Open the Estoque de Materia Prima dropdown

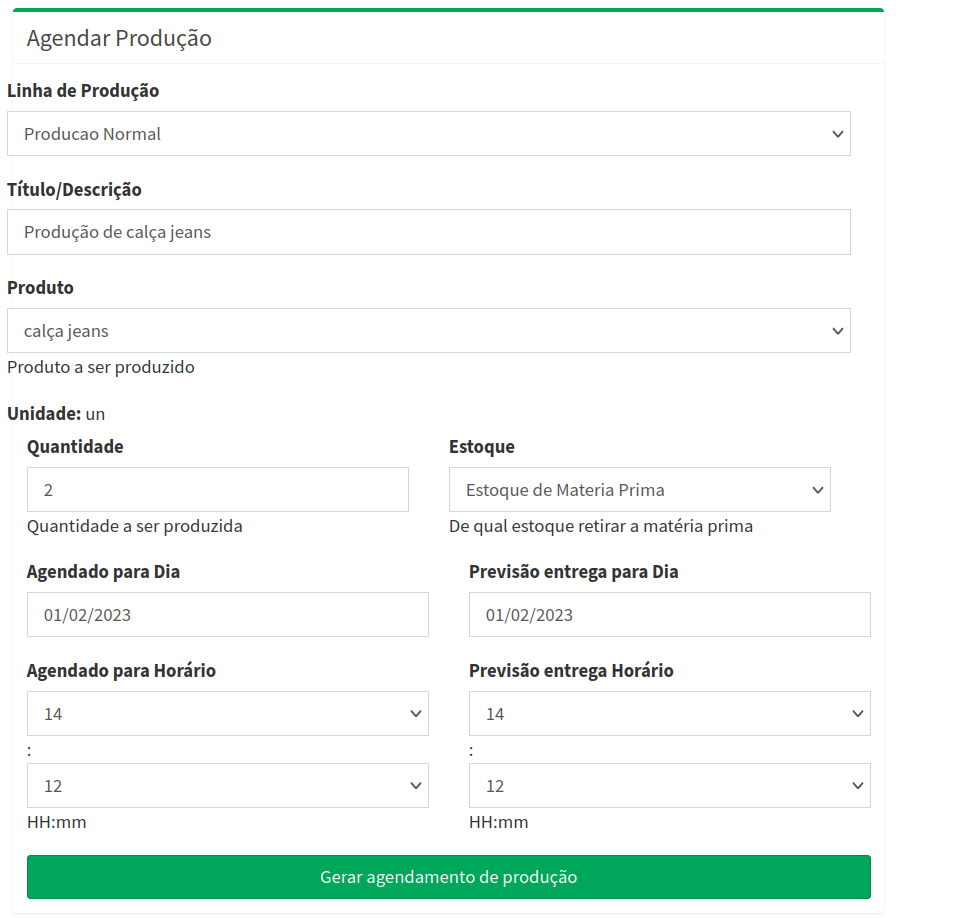pos(639,490)
